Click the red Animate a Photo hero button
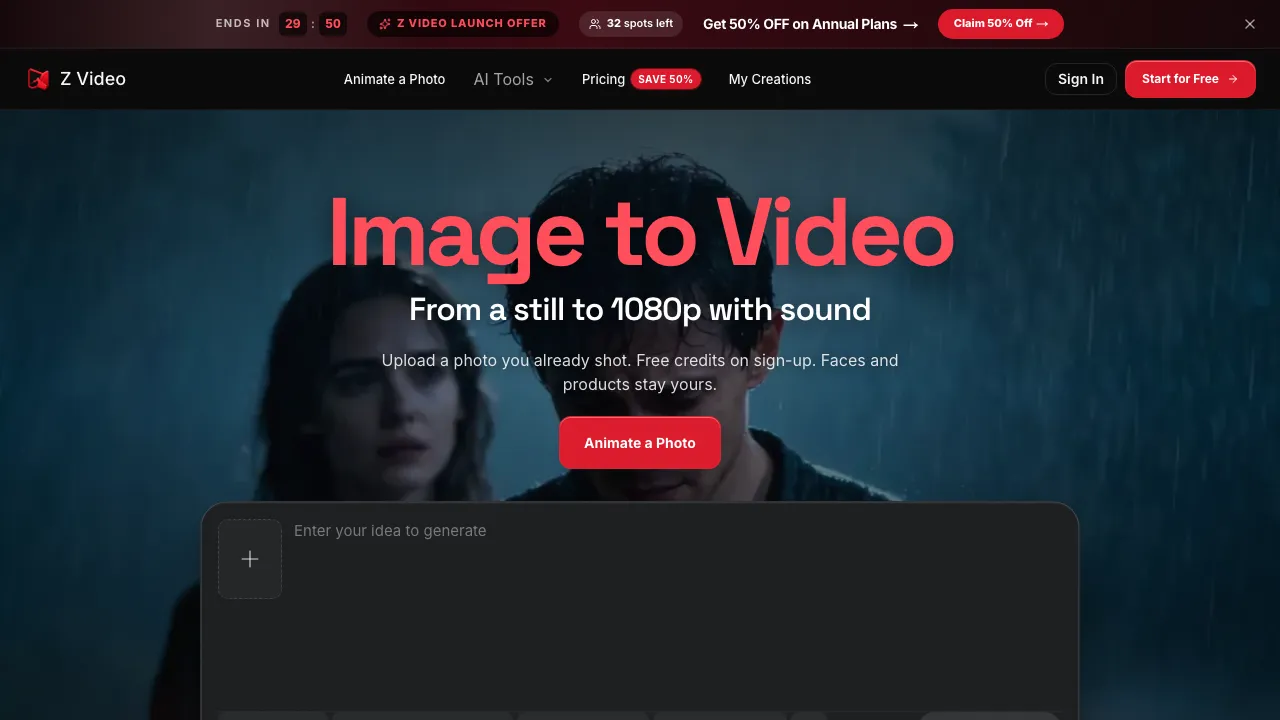This screenshot has width=1280, height=720. tap(640, 442)
